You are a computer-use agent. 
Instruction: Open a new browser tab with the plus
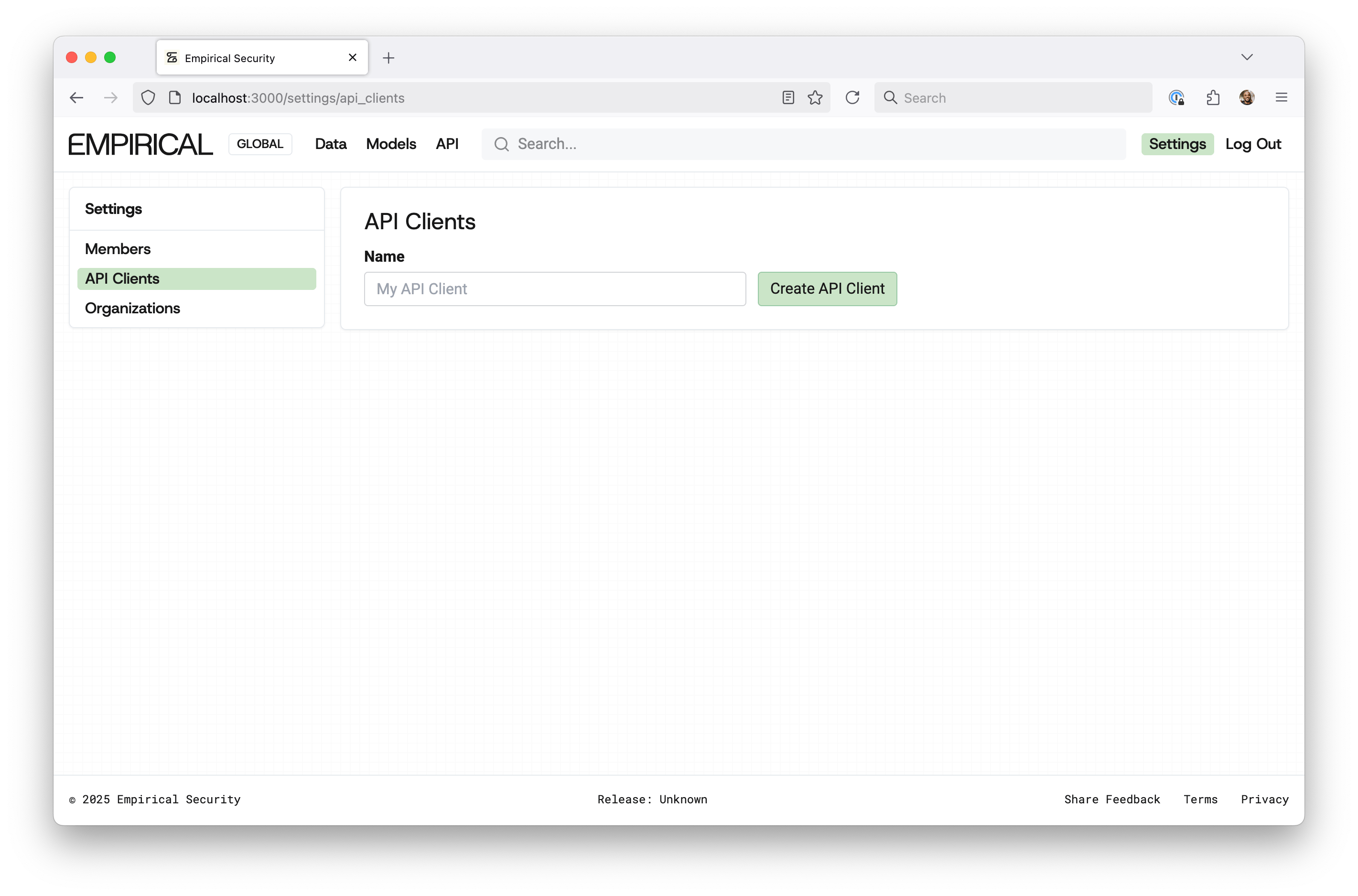pos(388,57)
